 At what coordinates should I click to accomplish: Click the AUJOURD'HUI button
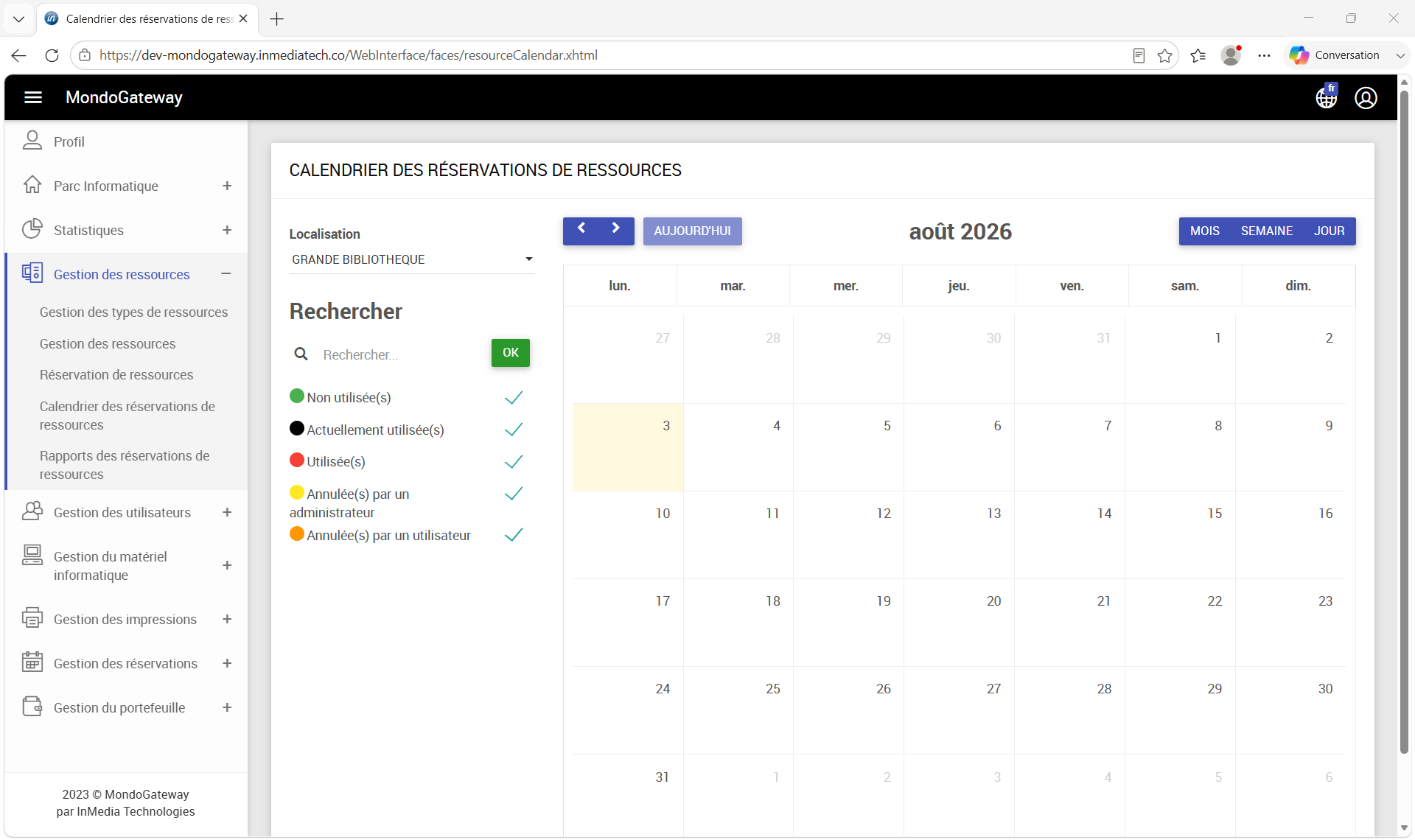pos(692,231)
